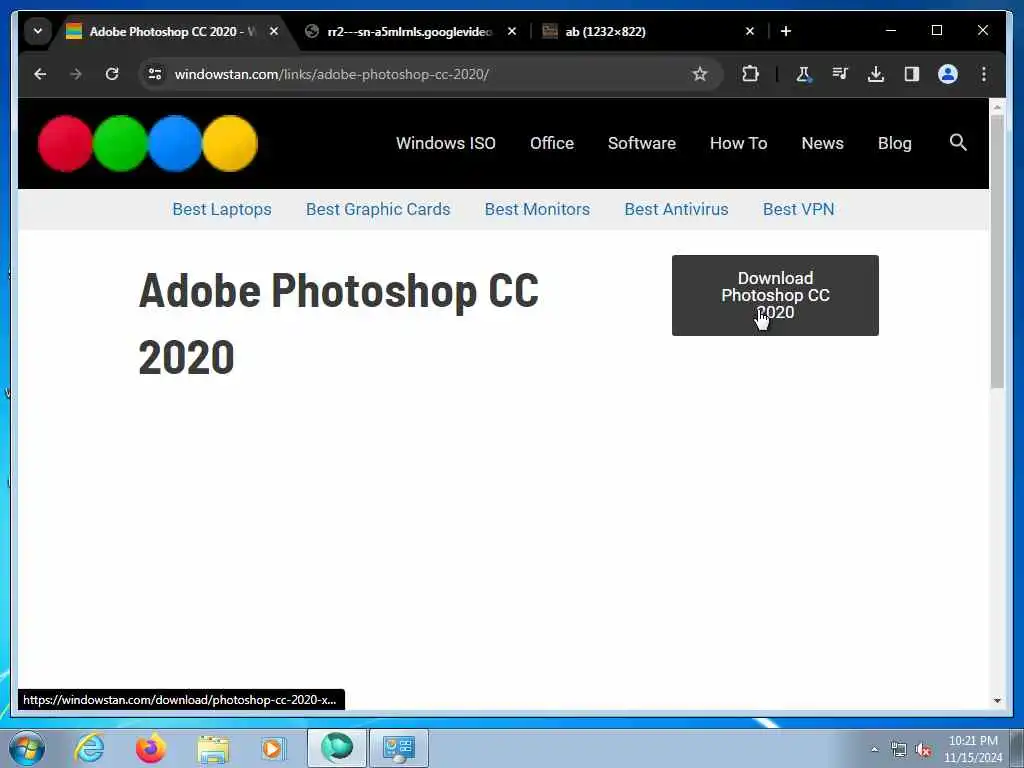Select the control panel taskbar button
The width and height of the screenshot is (1024, 768).
click(x=399, y=748)
